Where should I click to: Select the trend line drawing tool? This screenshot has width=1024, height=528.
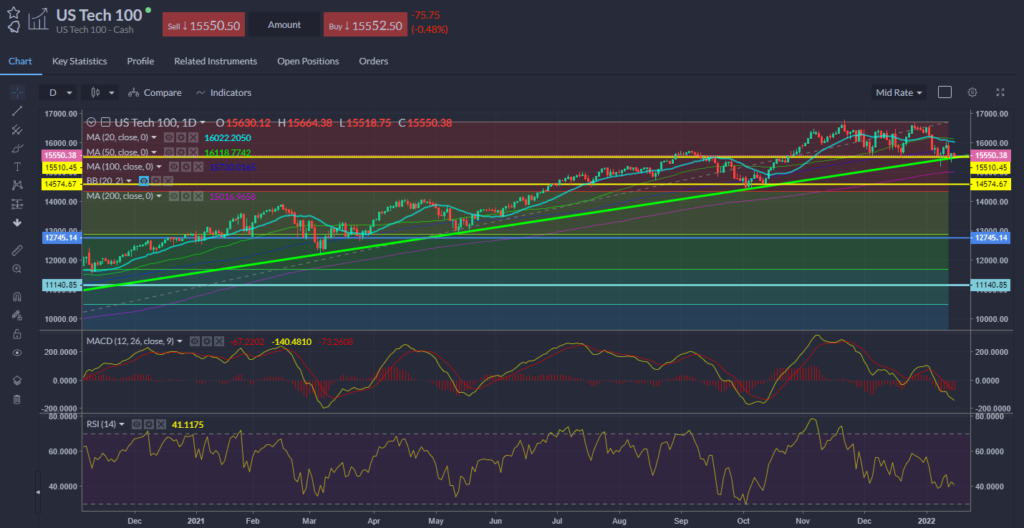(x=16, y=111)
